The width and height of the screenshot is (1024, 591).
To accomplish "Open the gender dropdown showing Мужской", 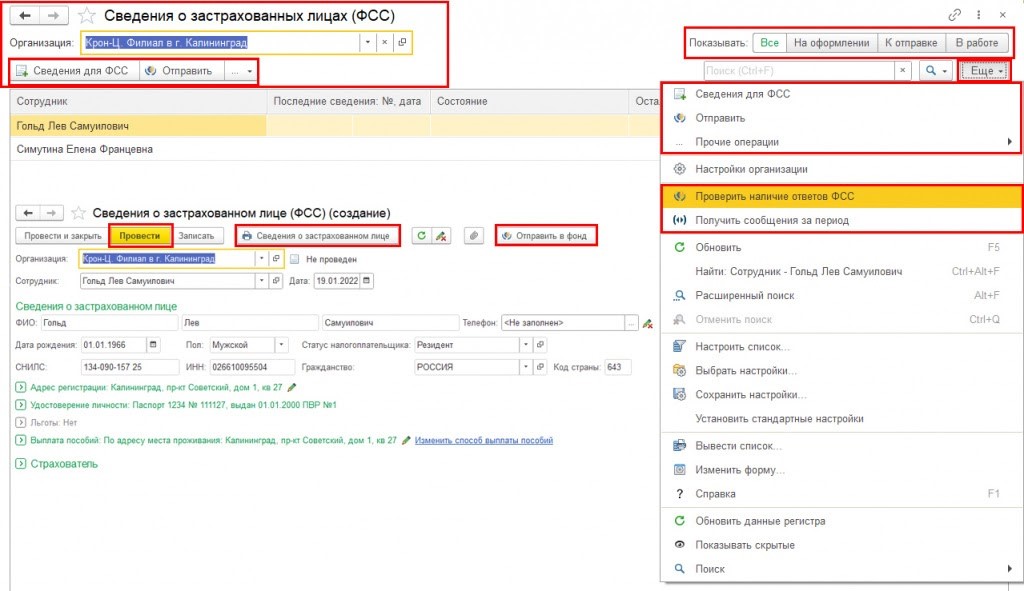I will pyautogui.click(x=281, y=345).
